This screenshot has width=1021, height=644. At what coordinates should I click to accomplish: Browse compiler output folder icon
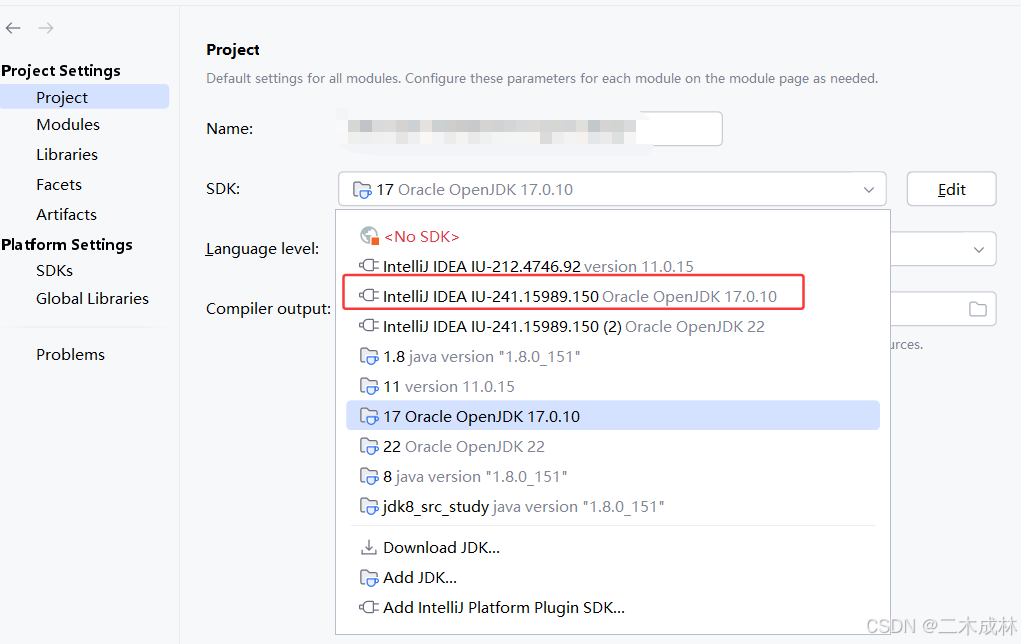click(x=977, y=309)
